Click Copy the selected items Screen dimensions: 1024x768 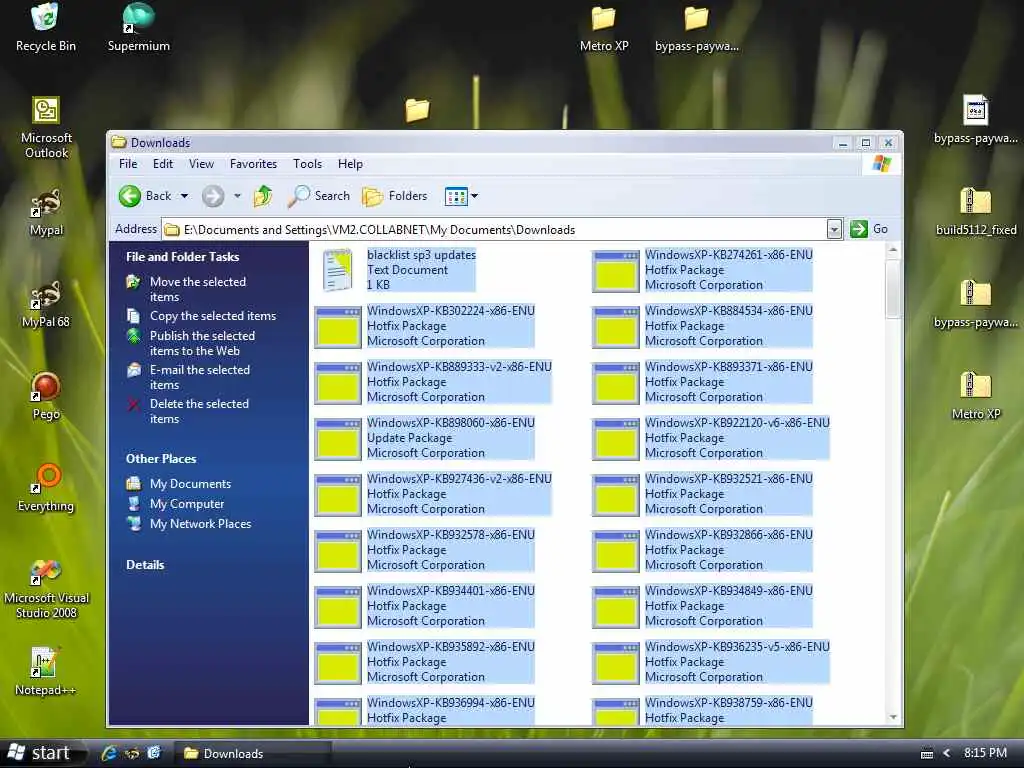click(213, 316)
